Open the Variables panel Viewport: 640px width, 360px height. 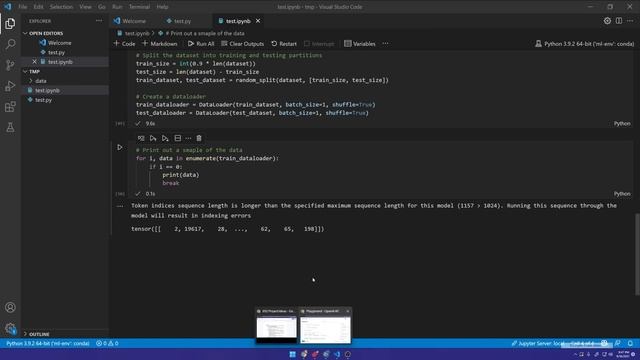(360, 44)
